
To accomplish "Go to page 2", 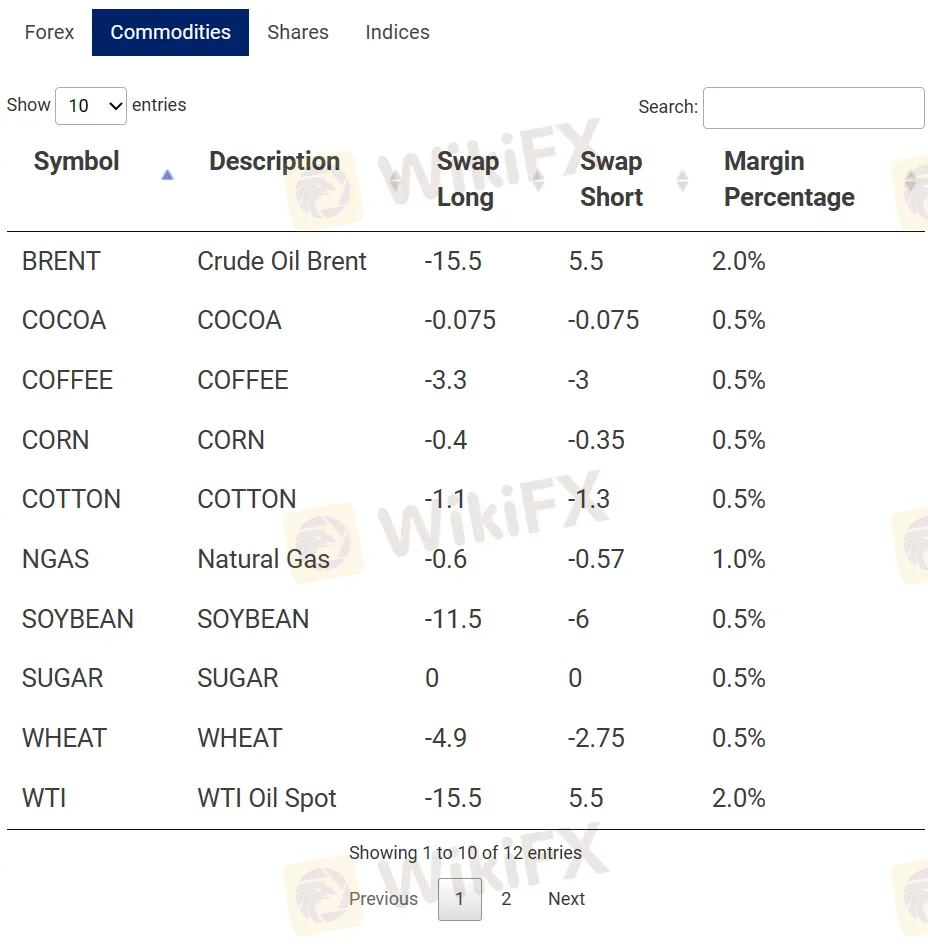I will tap(506, 899).
